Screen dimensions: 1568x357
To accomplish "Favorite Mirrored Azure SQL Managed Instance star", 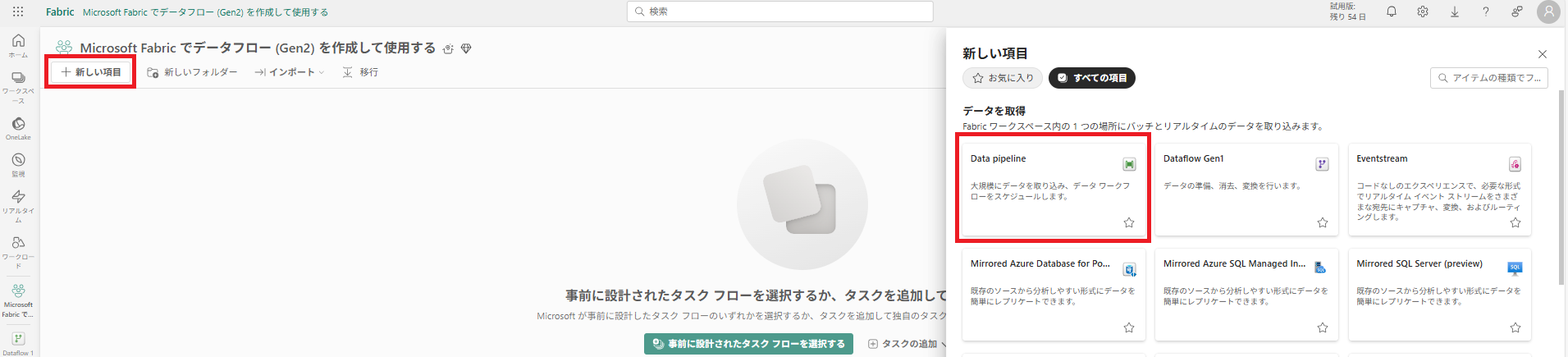I will click(1323, 327).
